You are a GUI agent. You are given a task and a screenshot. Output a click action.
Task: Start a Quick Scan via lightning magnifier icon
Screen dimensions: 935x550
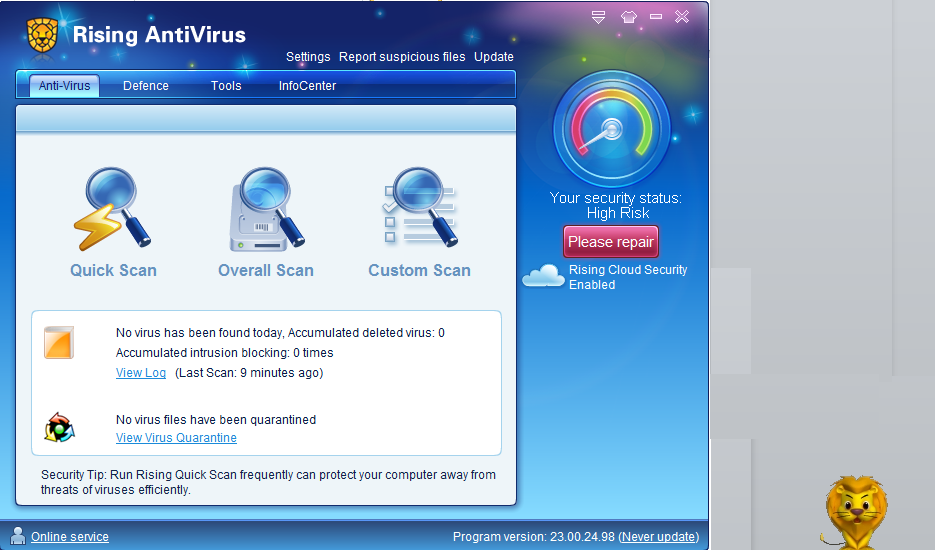[x=113, y=208]
